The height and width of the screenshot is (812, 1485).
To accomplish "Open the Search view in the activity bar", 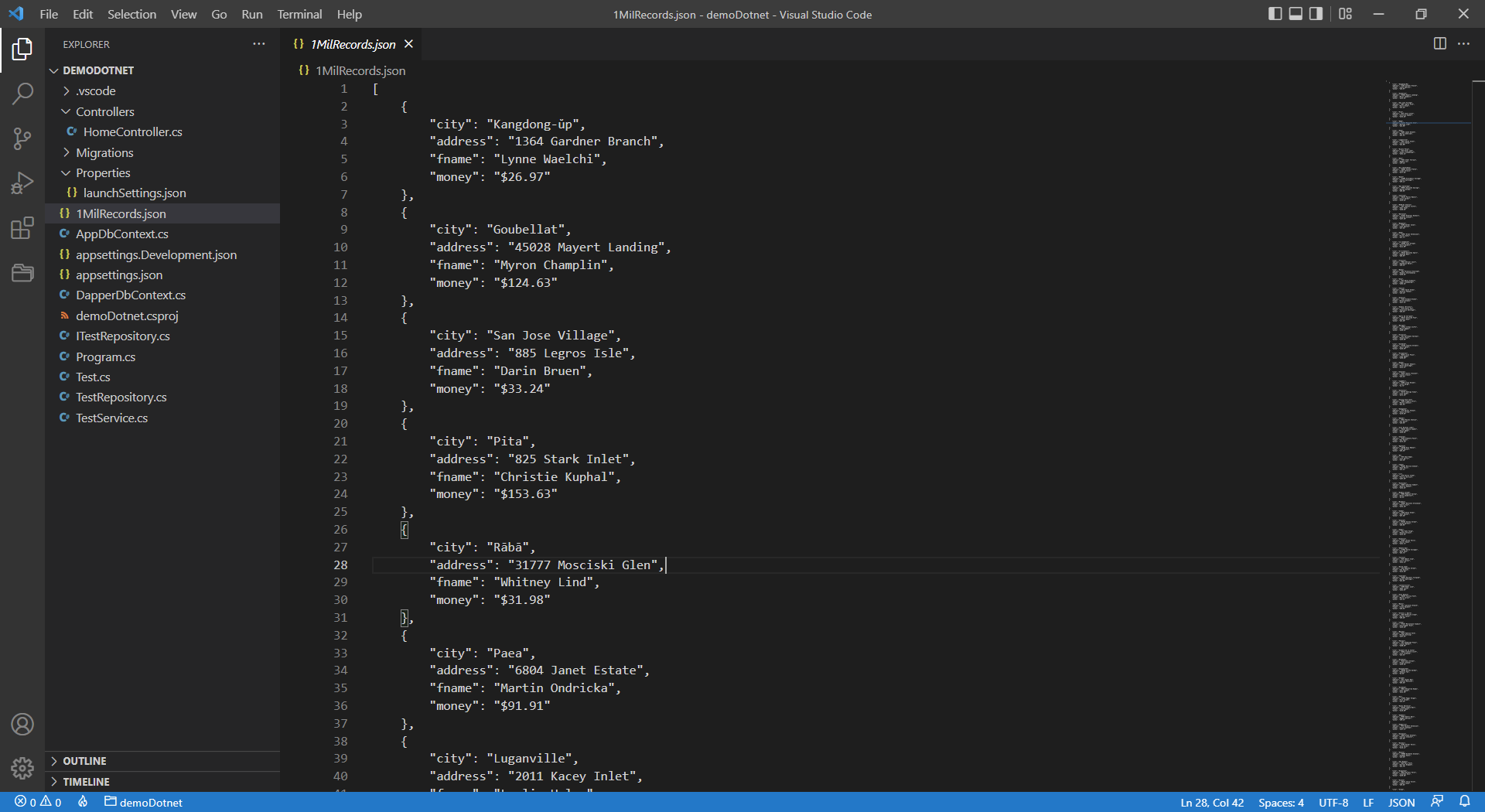I will (x=22, y=93).
